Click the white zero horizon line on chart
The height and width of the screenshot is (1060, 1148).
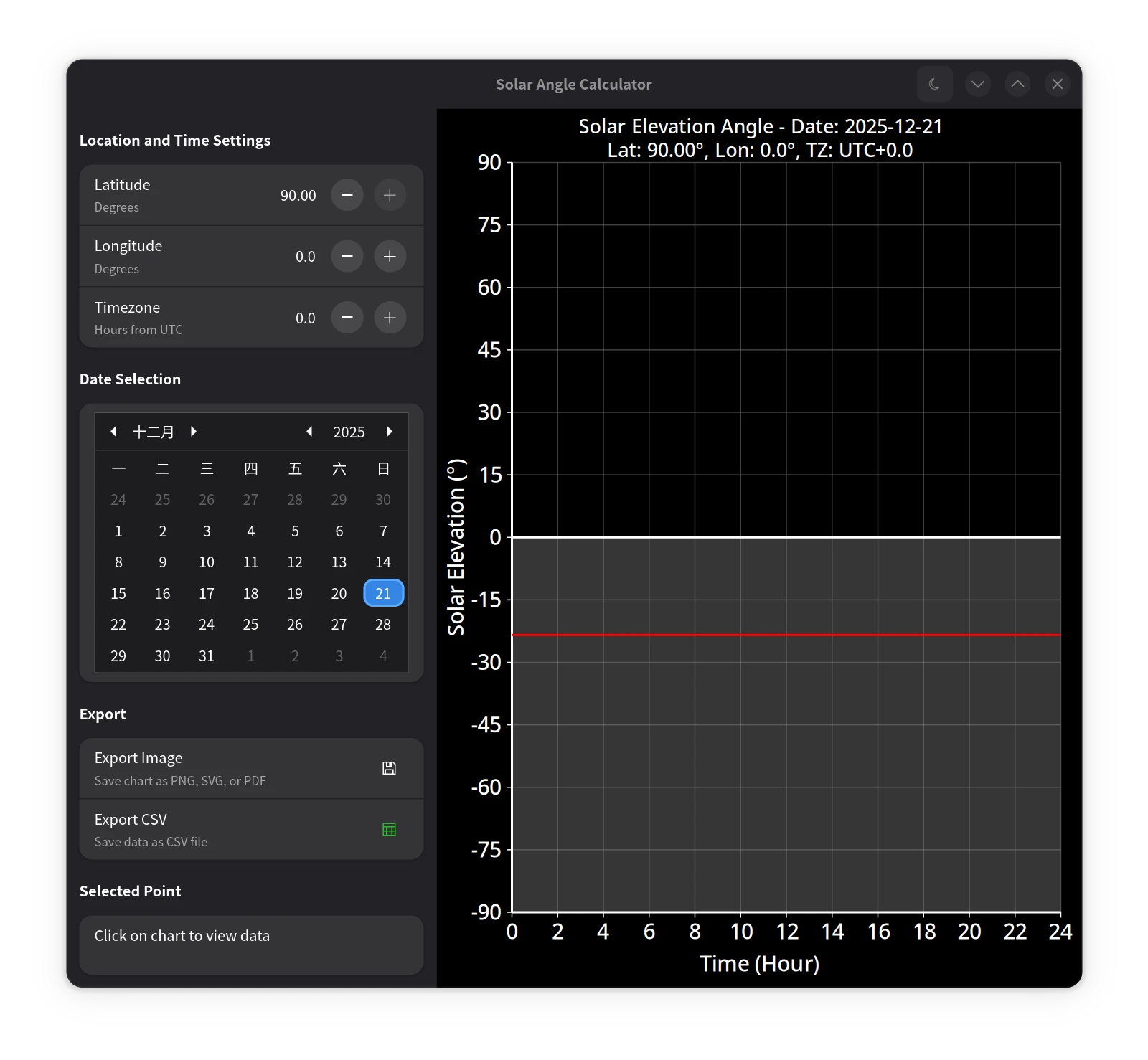(786, 536)
